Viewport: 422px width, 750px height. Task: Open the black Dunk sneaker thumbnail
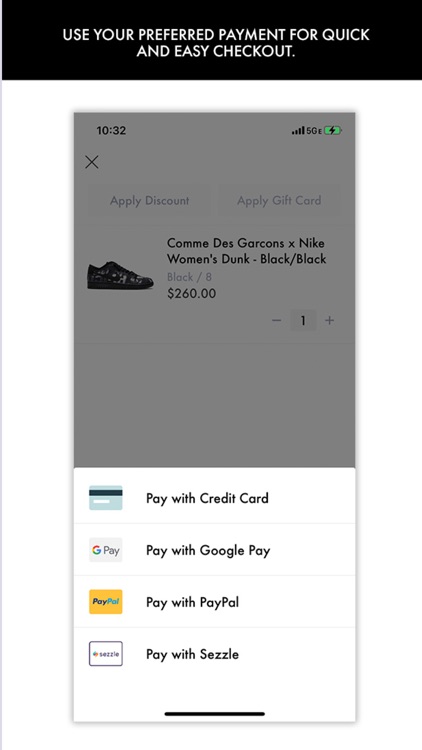click(120, 275)
